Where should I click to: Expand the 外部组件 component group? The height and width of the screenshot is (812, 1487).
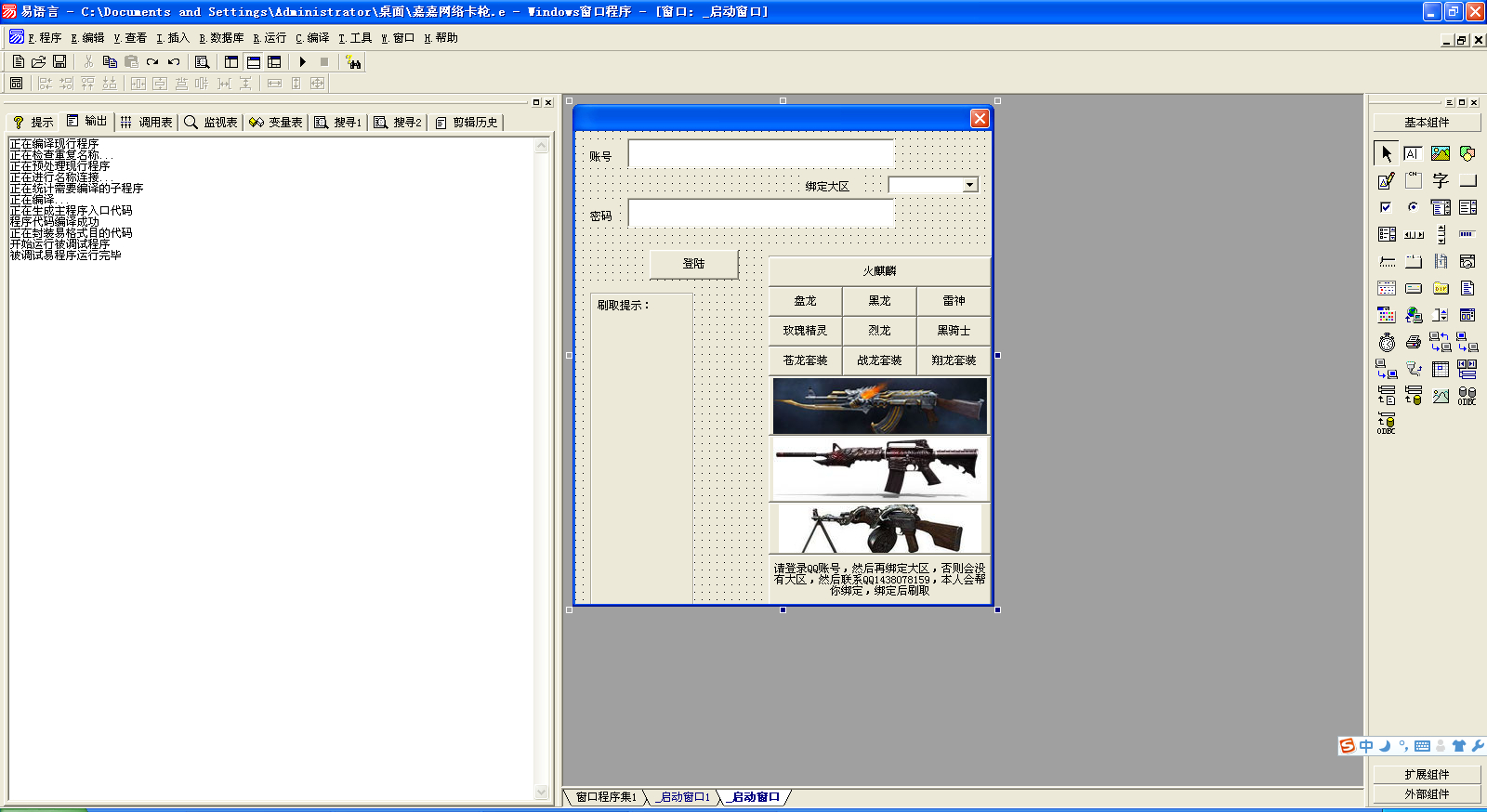tap(1427, 793)
